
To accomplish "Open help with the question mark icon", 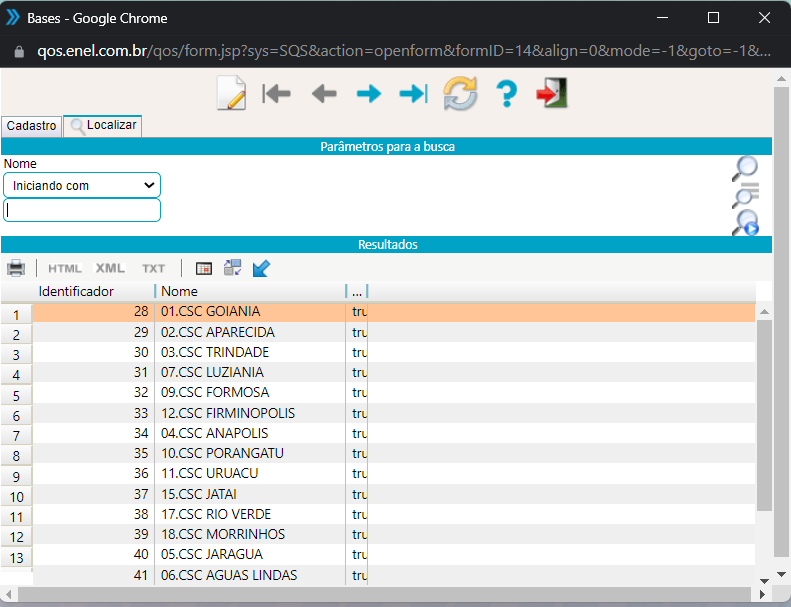I will pyautogui.click(x=506, y=94).
